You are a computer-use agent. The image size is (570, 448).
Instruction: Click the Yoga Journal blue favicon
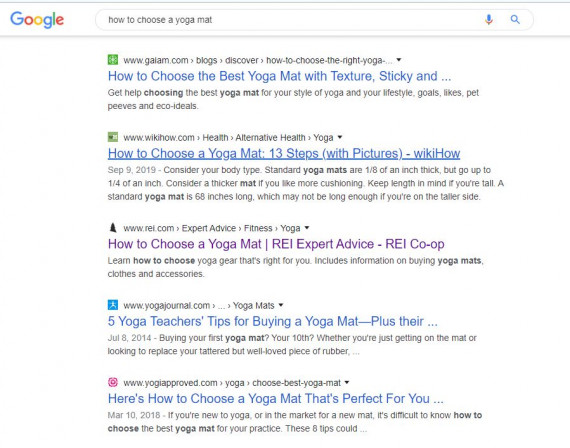coord(113,305)
